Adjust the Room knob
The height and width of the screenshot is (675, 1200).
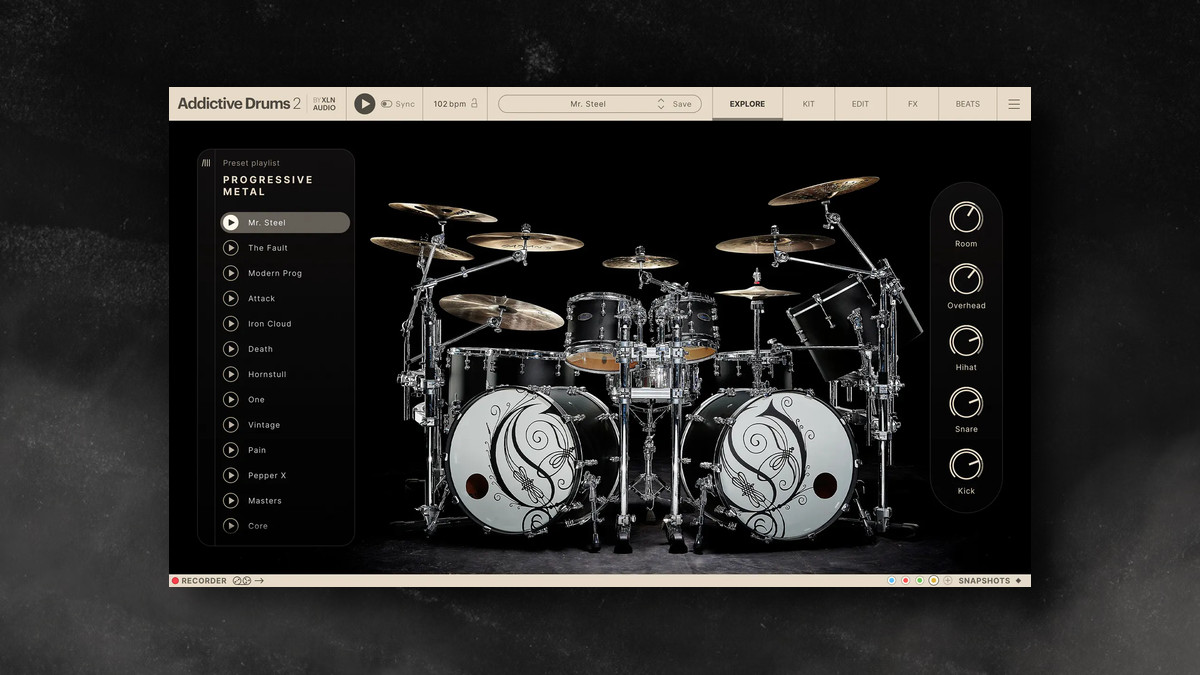click(x=966, y=217)
